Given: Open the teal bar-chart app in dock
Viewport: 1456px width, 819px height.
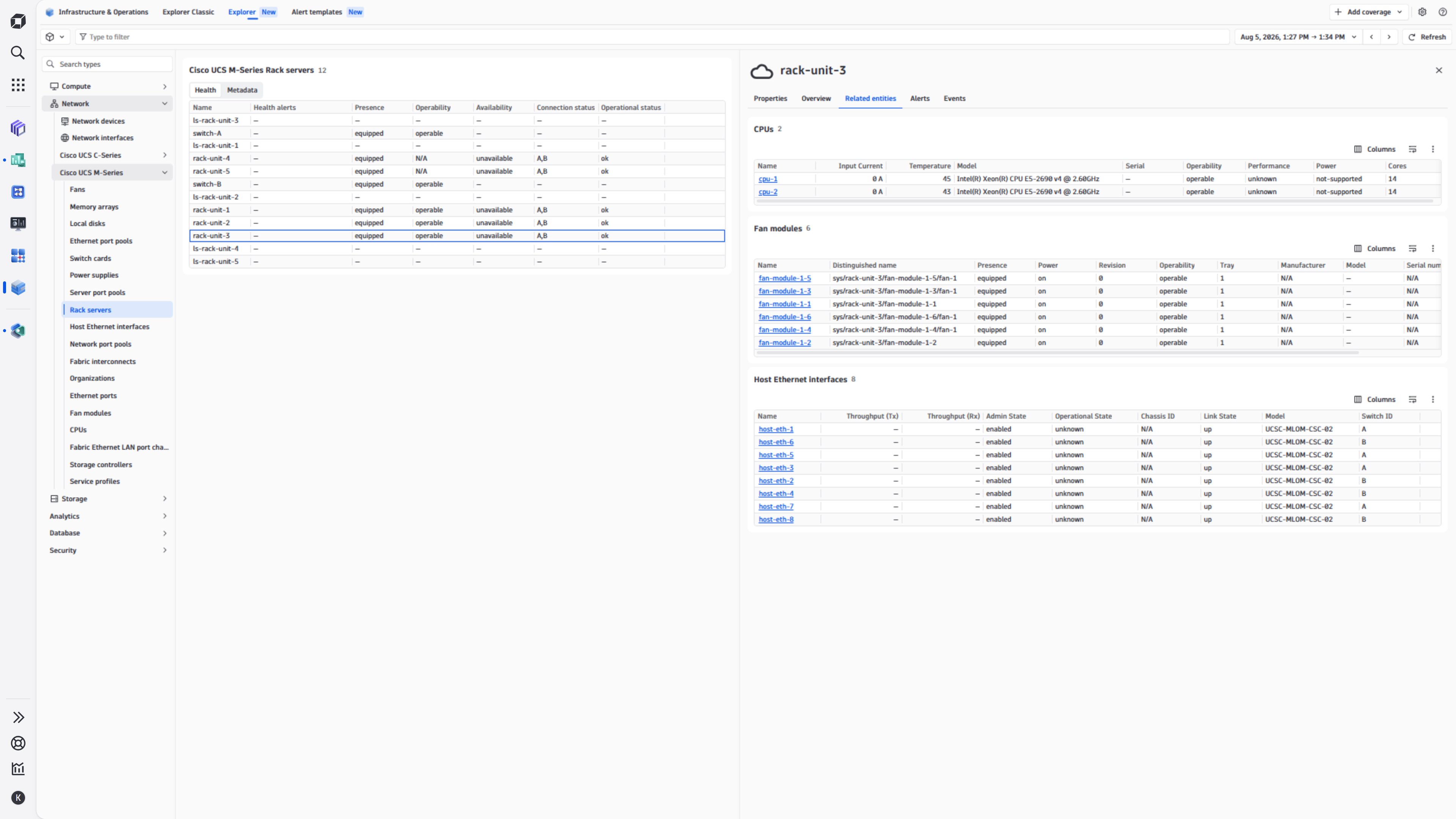Looking at the screenshot, I should click(18, 160).
